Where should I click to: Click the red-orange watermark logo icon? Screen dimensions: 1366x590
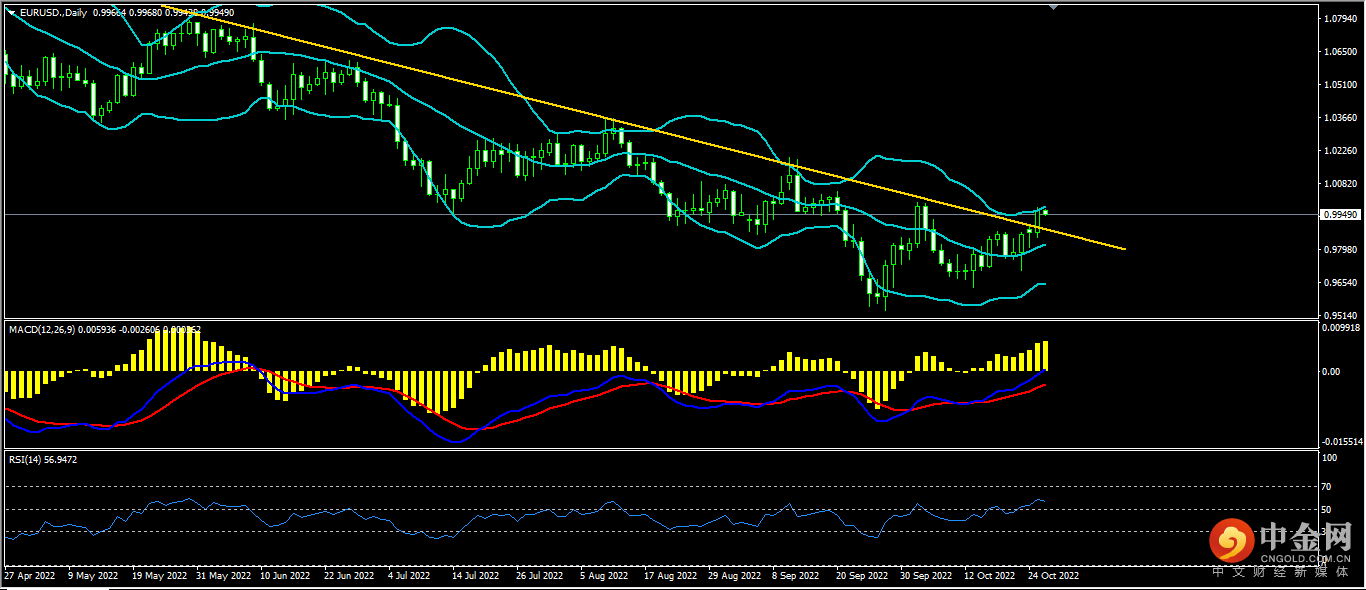pos(1232,542)
